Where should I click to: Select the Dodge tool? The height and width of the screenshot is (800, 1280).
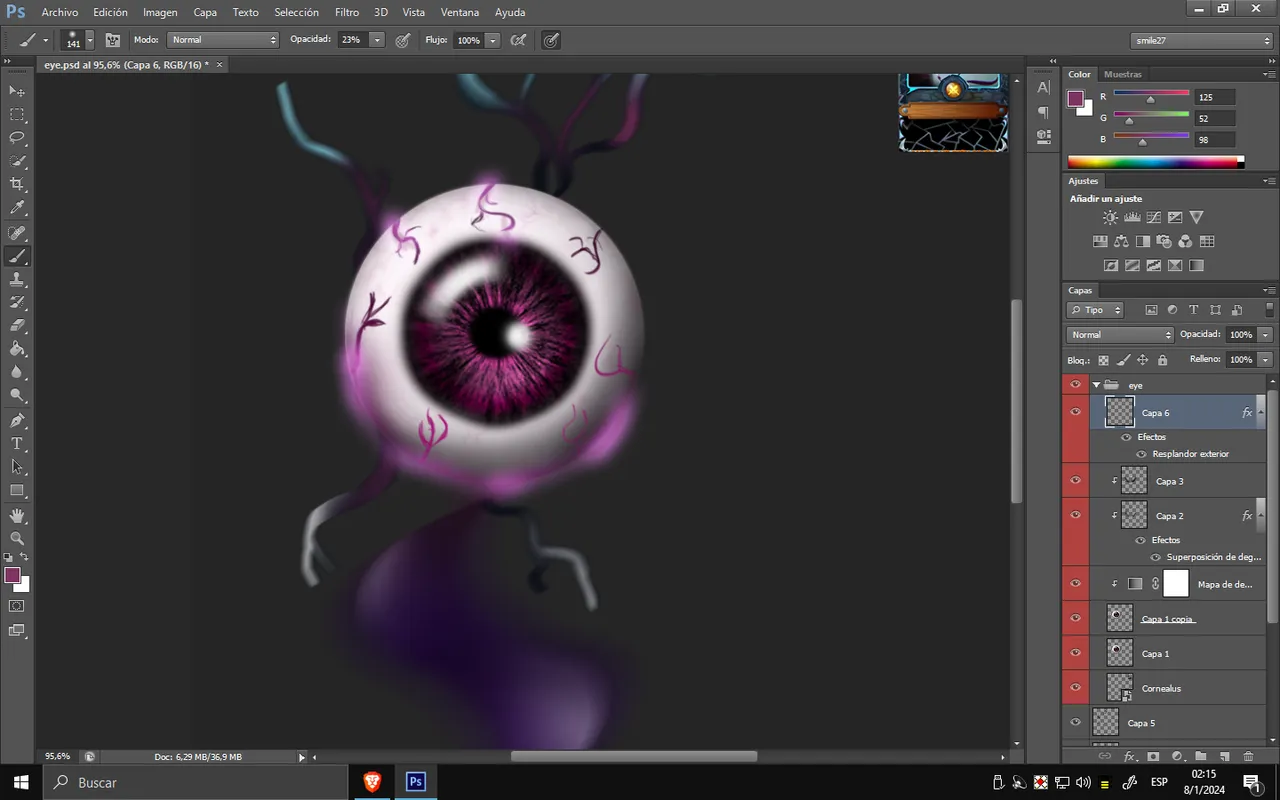[x=17, y=396]
